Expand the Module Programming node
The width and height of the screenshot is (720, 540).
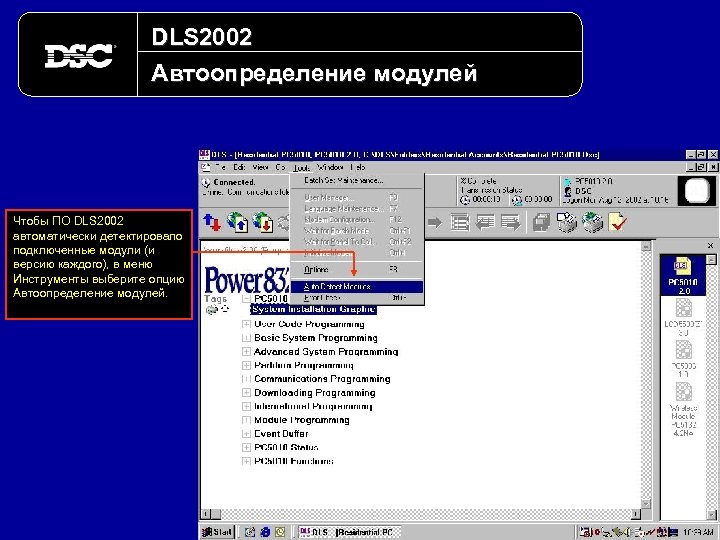pos(247,420)
